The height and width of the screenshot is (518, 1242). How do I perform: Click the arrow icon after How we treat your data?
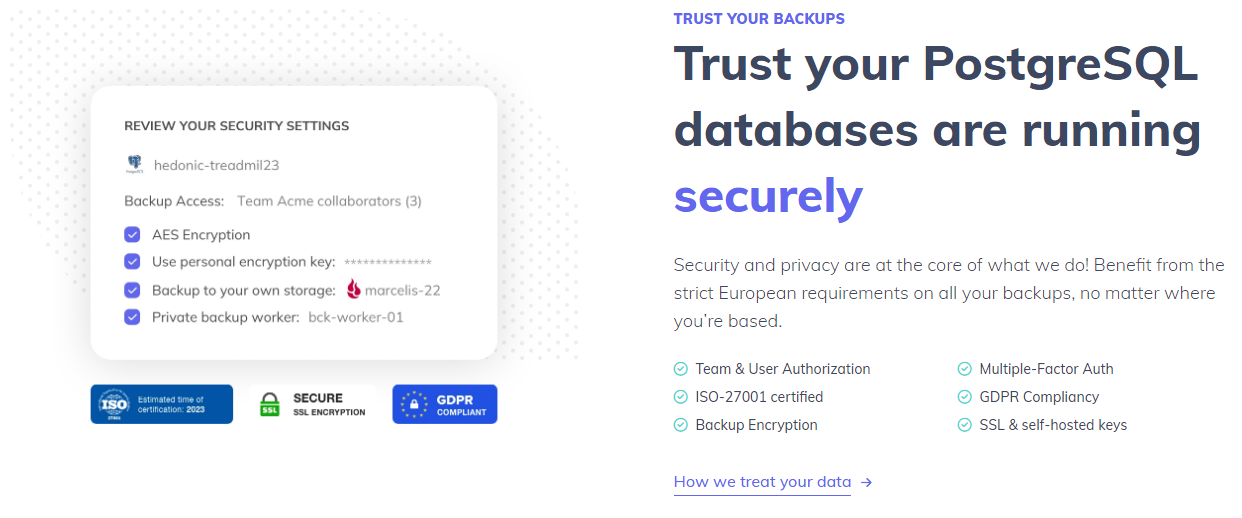point(867,482)
